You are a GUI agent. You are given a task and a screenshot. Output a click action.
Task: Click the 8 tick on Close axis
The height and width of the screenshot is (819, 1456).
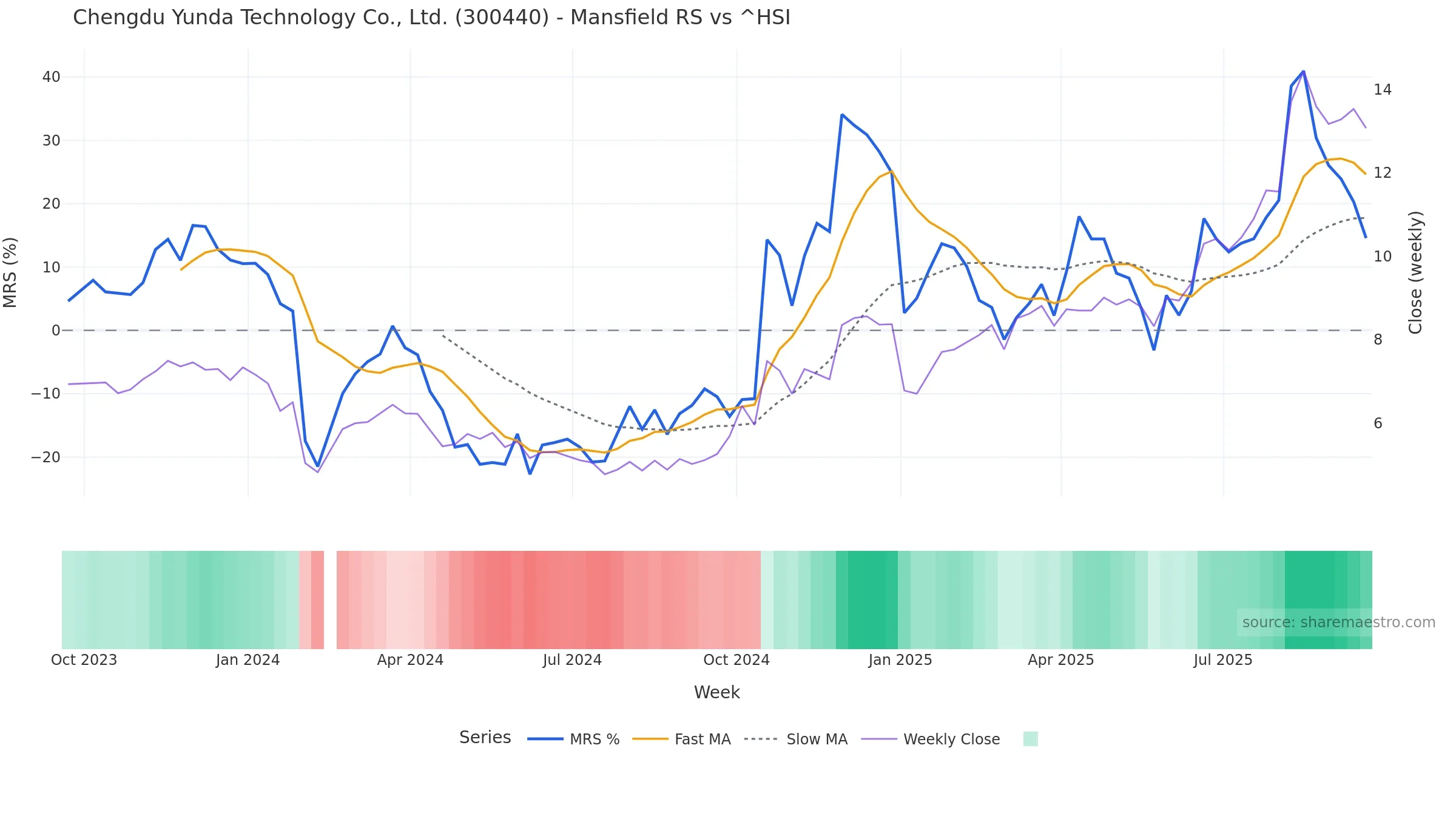click(1378, 340)
